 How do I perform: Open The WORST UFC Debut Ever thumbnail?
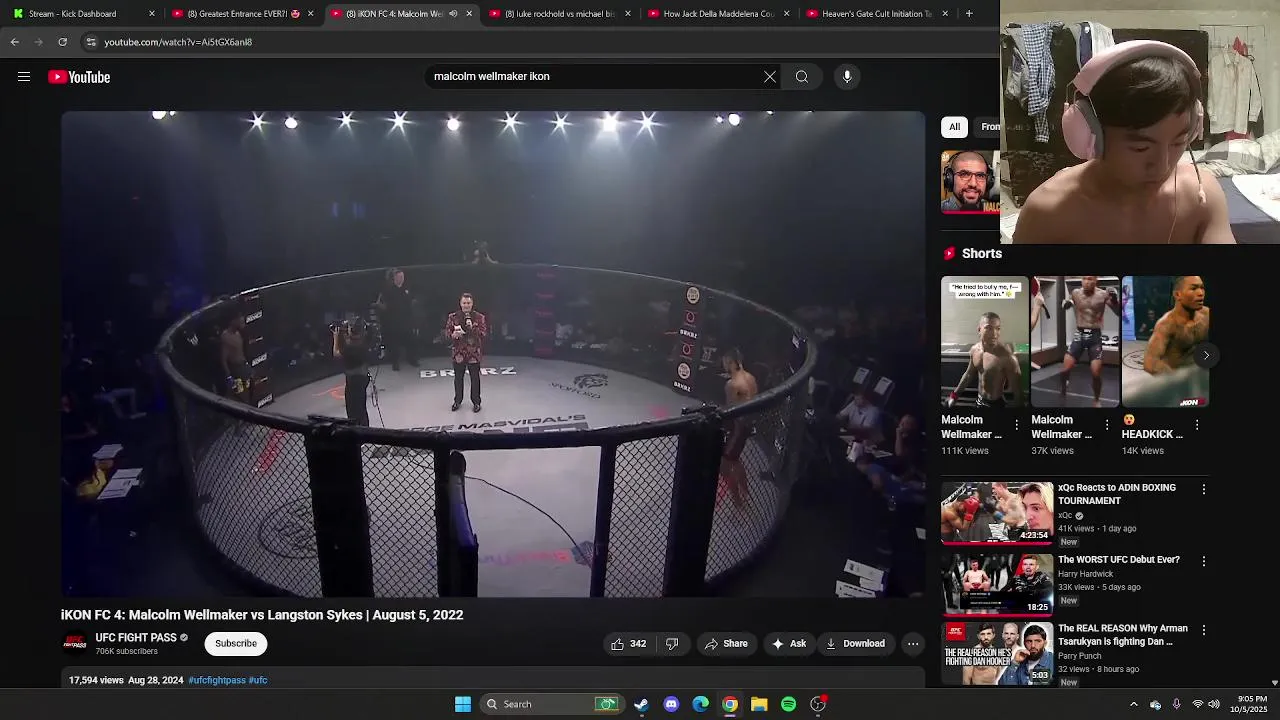tap(996, 584)
